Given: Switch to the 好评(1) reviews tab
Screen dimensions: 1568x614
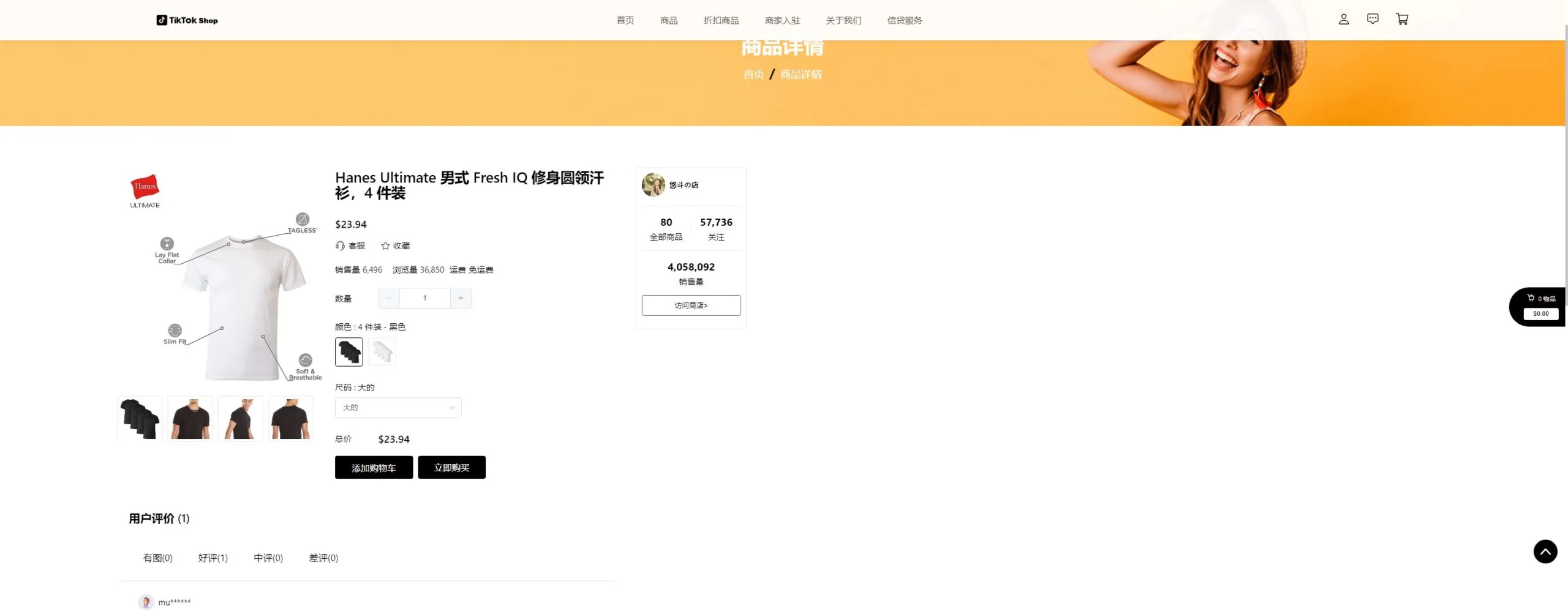Looking at the screenshot, I should tap(213, 558).
